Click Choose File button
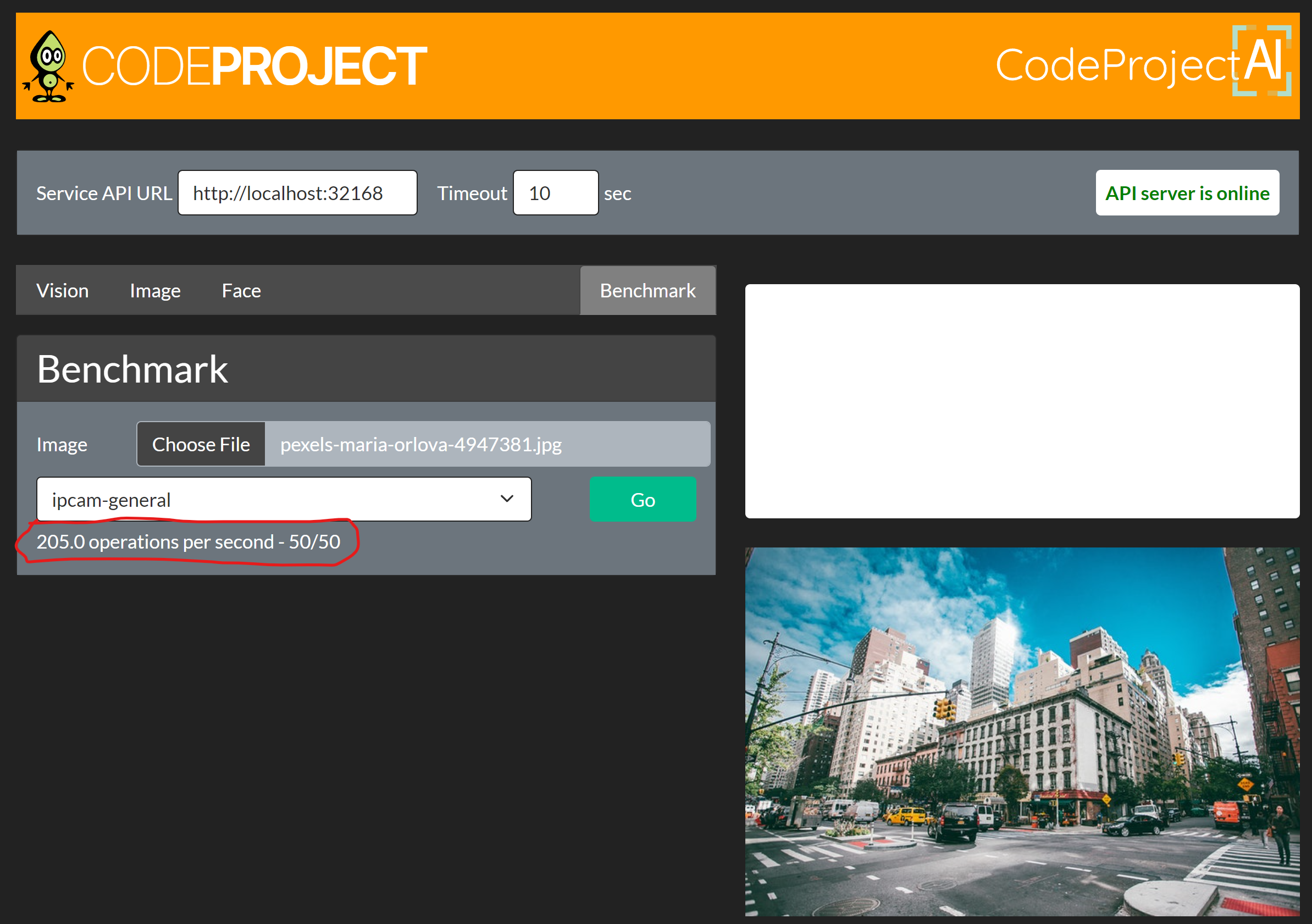Screen dimensions: 1312x924 (x=201, y=444)
